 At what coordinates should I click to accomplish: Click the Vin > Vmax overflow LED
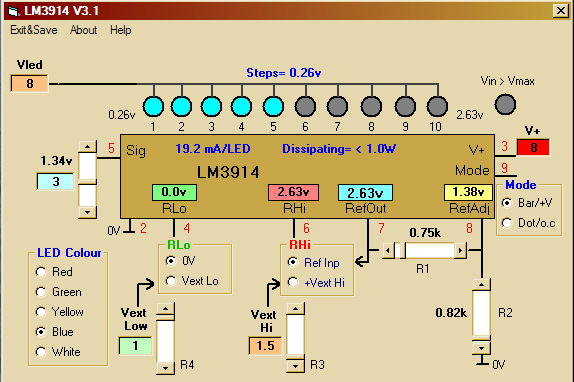click(x=505, y=104)
